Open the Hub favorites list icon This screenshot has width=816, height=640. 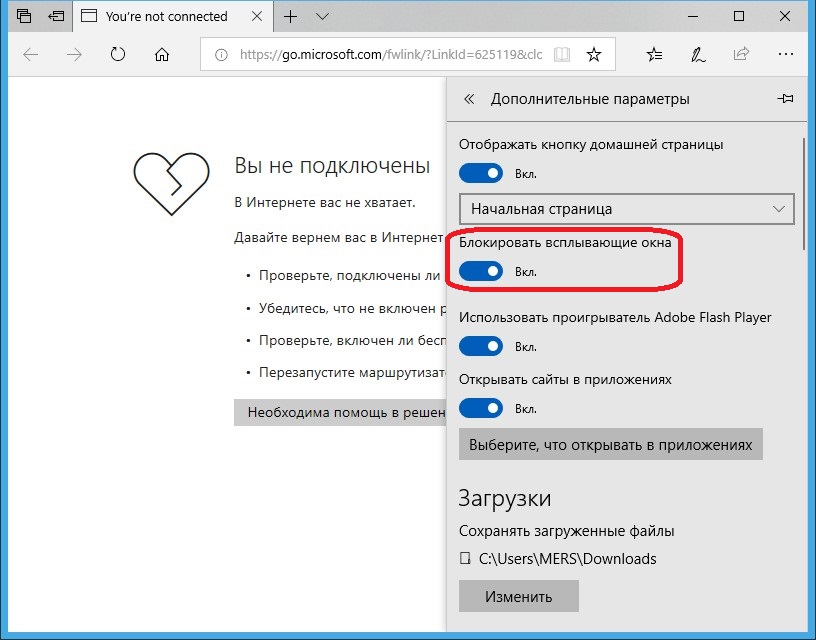point(654,54)
